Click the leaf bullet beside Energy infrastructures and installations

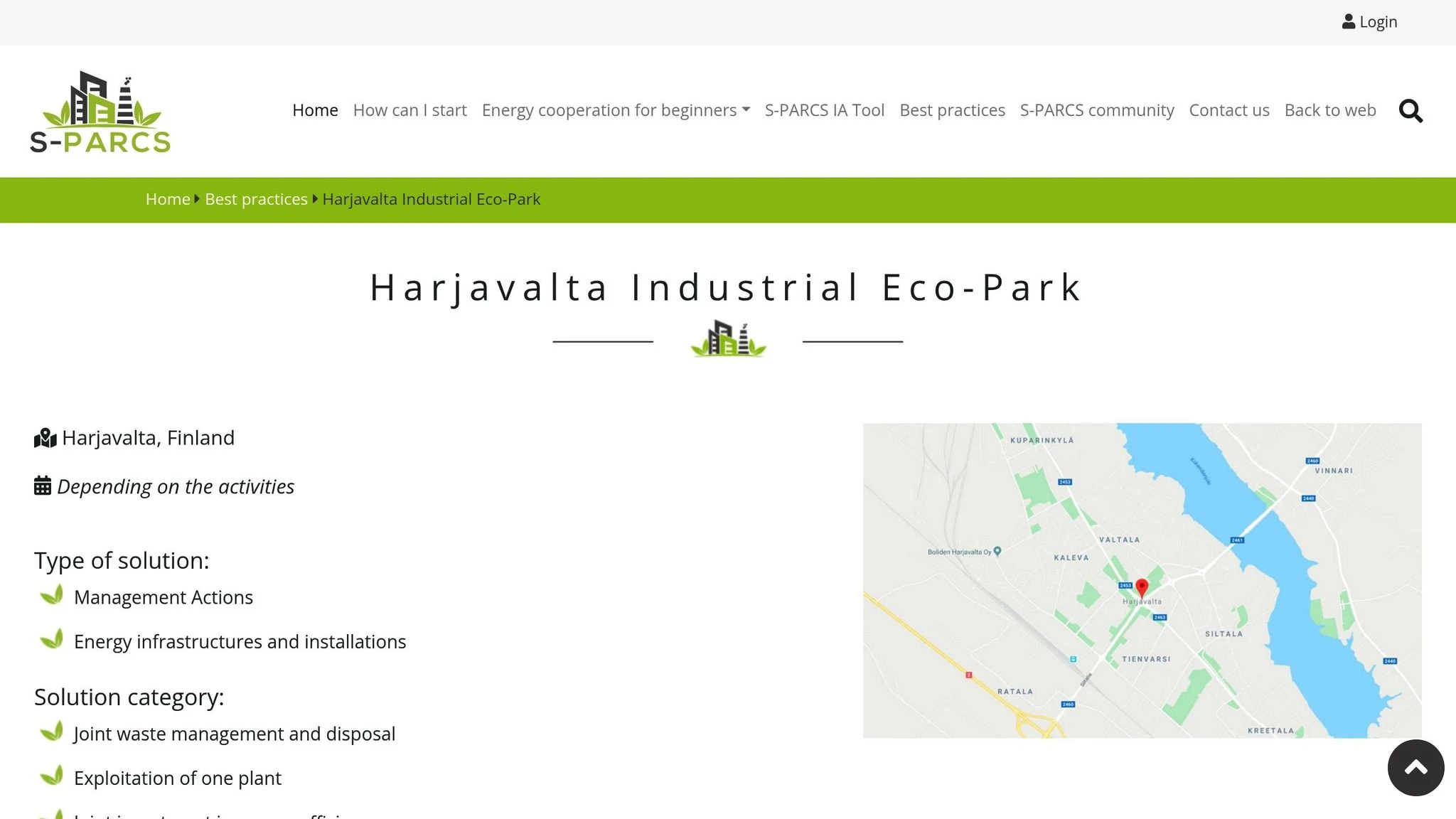pos(52,639)
